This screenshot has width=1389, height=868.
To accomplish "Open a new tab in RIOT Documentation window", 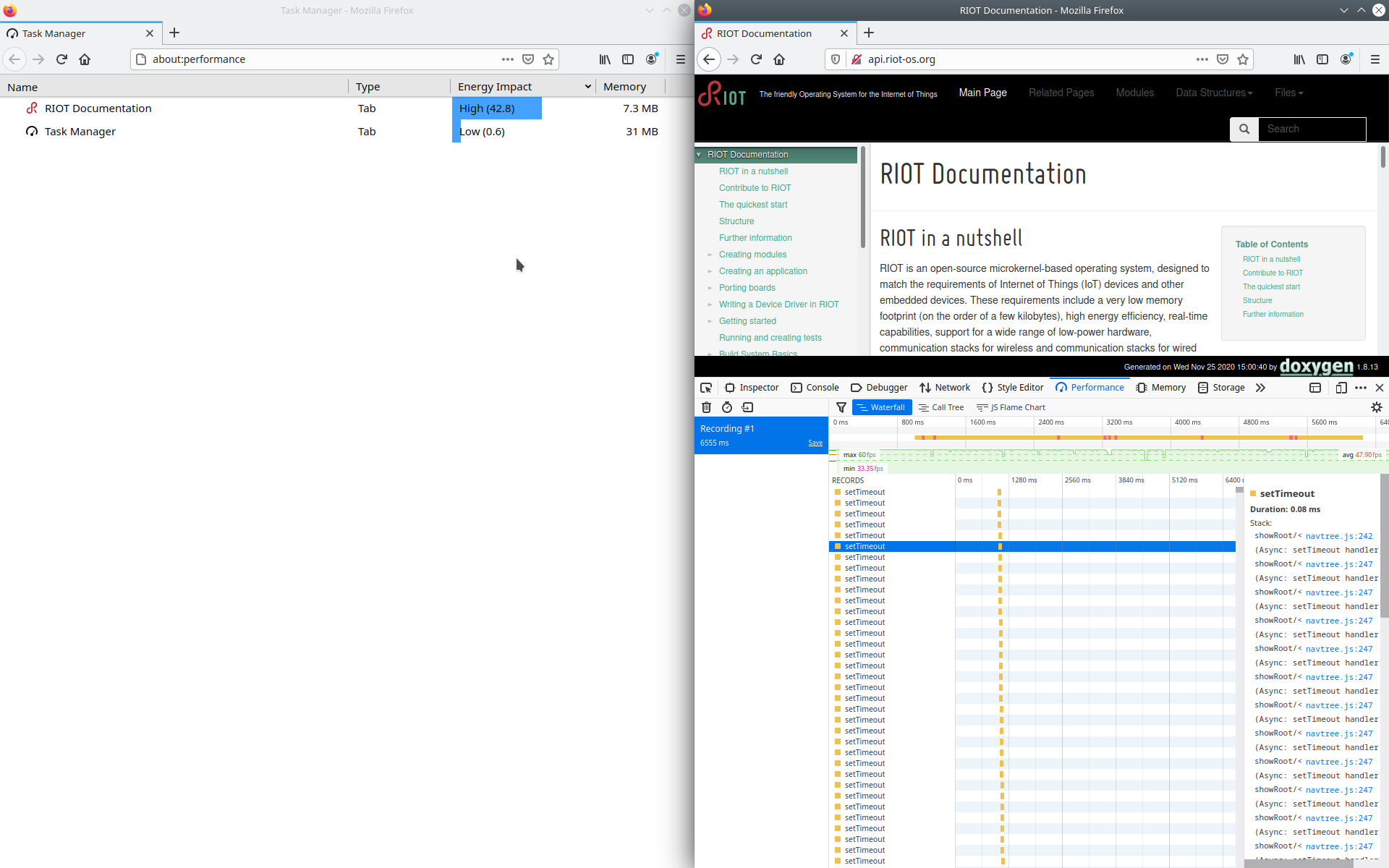I will [x=869, y=33].
